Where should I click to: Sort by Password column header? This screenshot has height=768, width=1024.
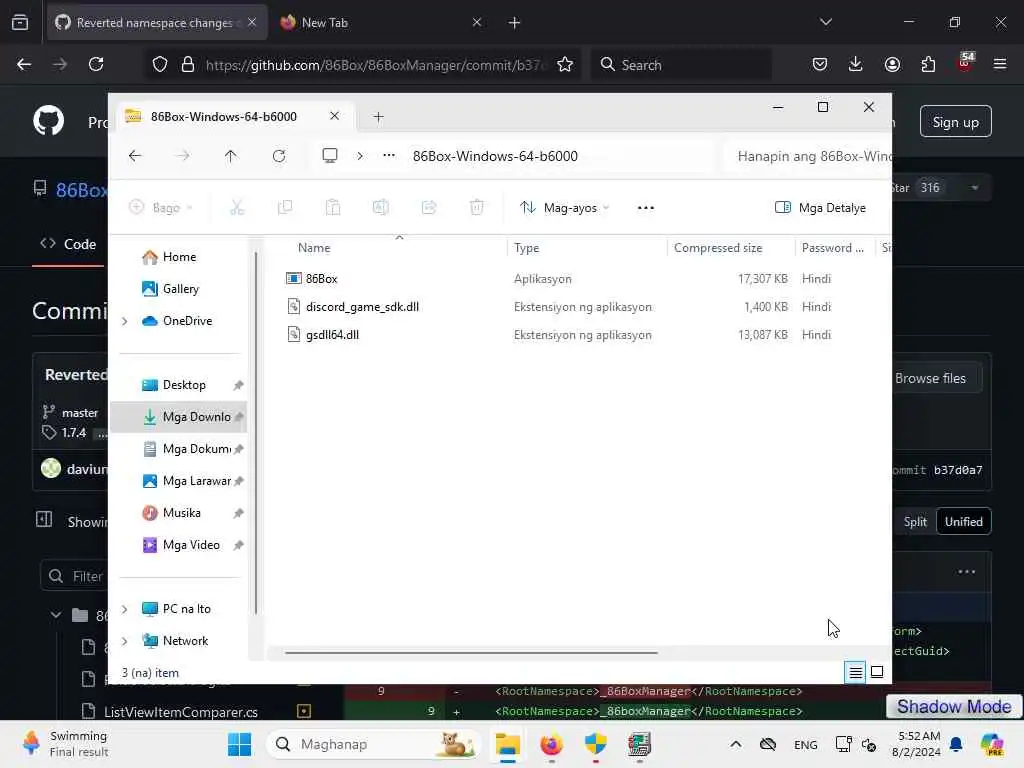(x=833, y=248)
